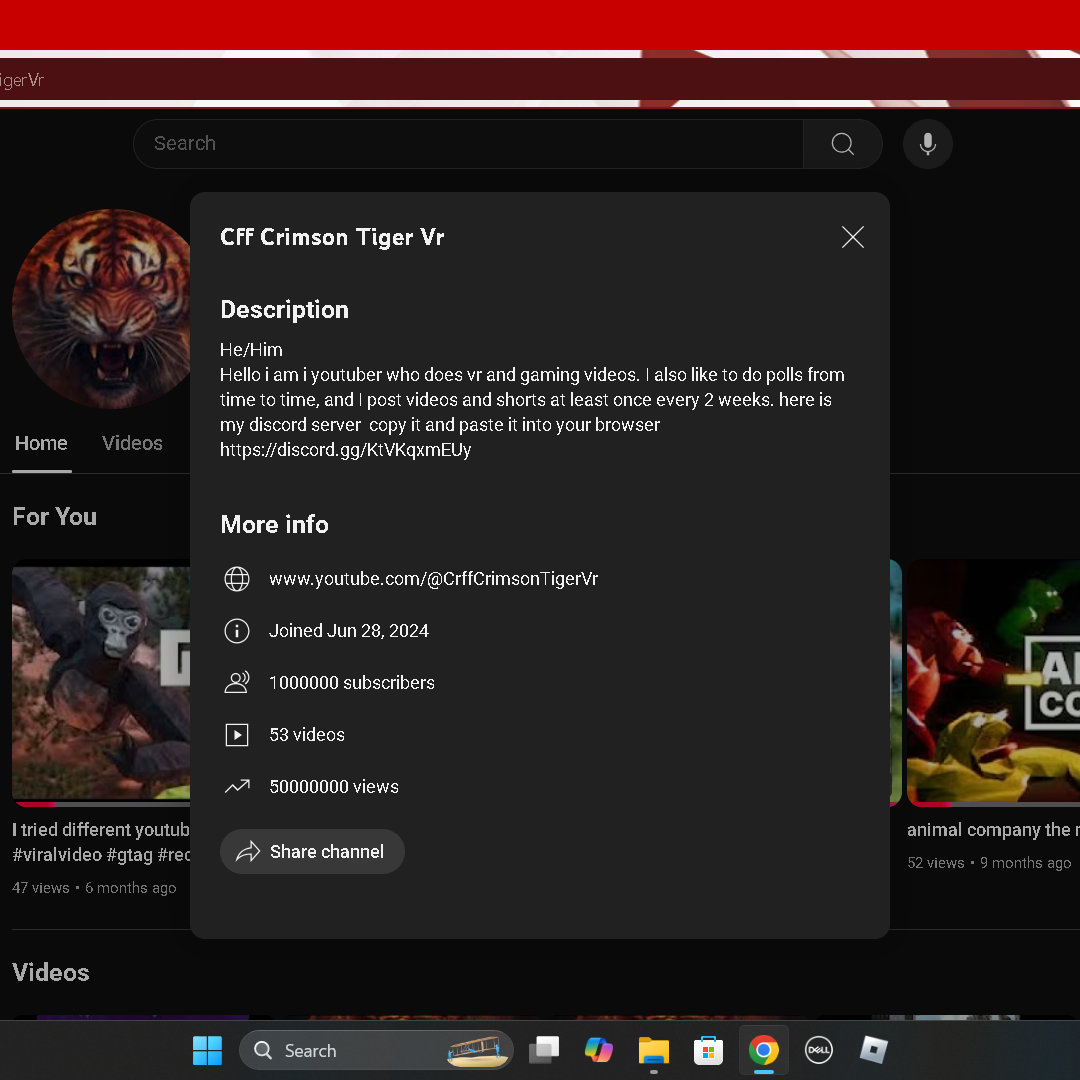Click the '53 videos' text
This screenshot has height=1080, width=1080.
(307, 735)
